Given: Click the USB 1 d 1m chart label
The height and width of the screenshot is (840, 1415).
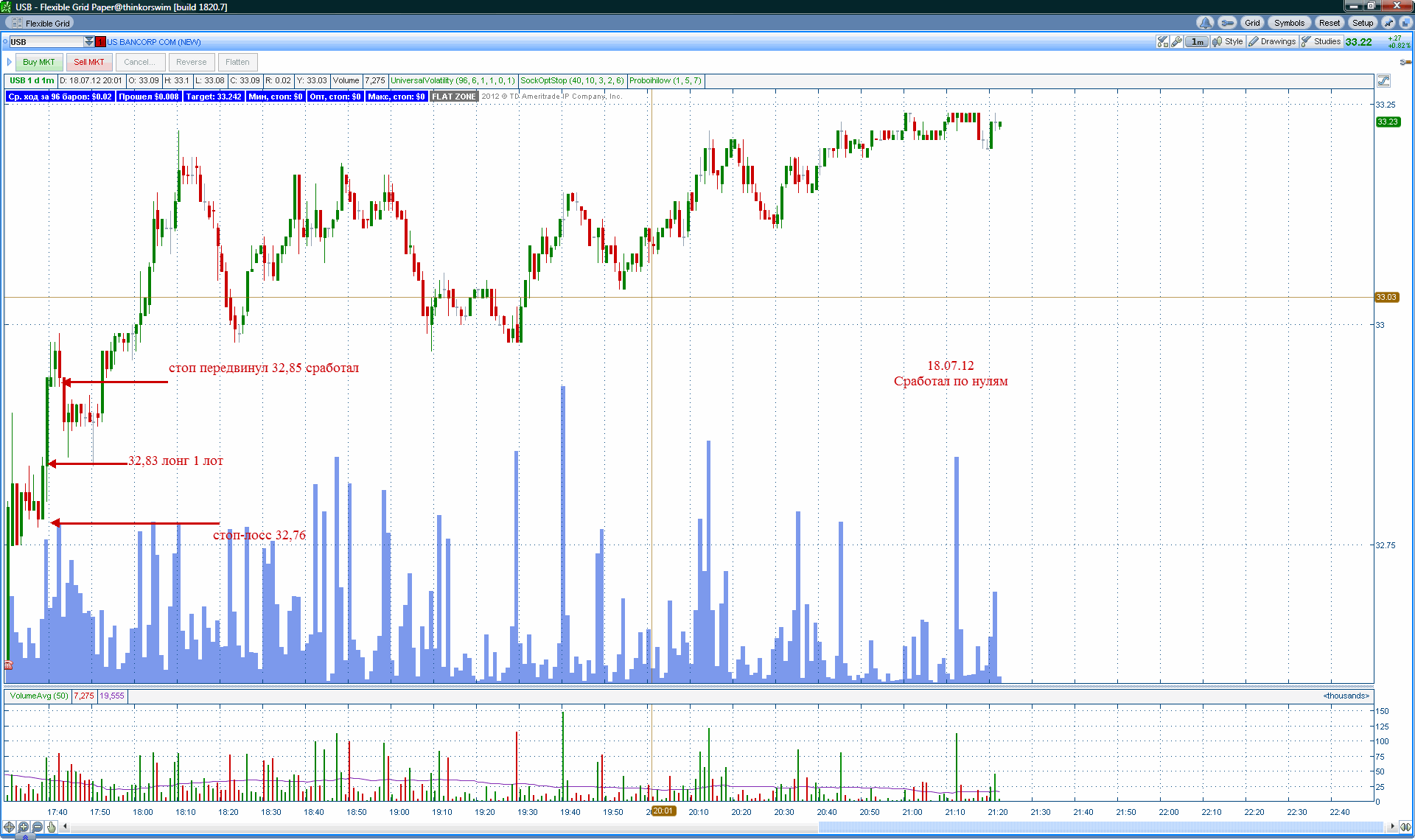Looking at the screenshot, I should point(32,81).
